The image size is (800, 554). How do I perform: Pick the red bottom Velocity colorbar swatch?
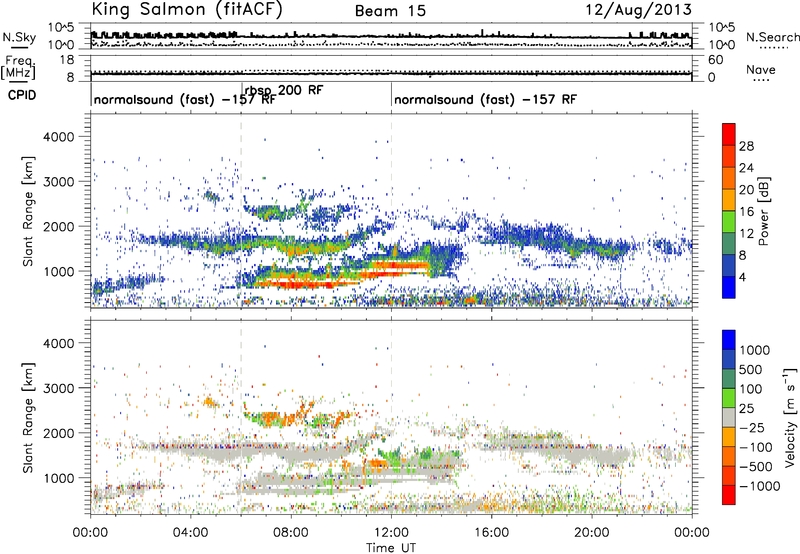point(729,495)
